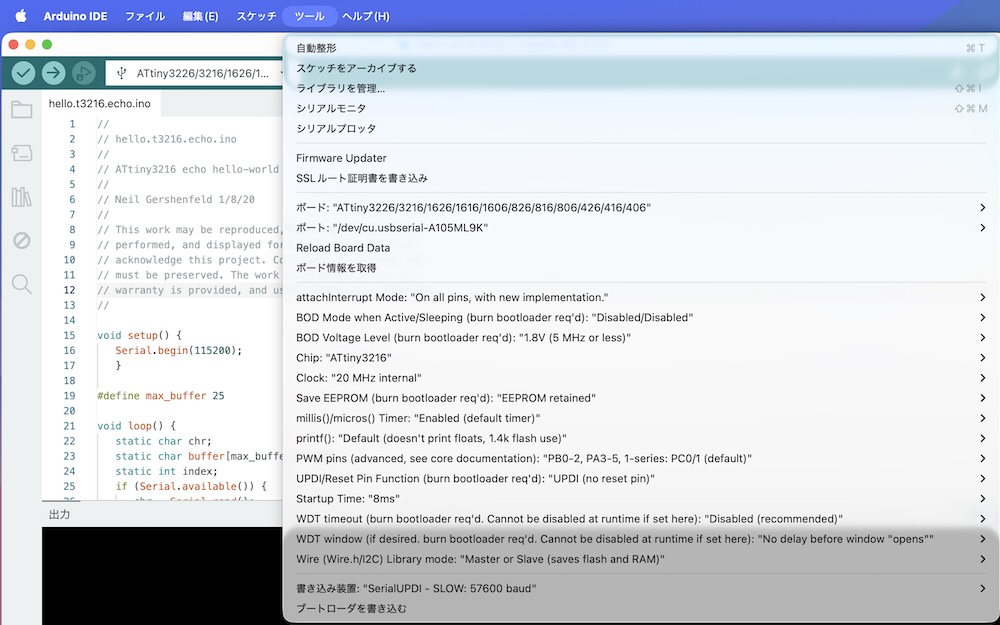Click Reload Board Data entry
1000x625 pixels.
[343, 248]
